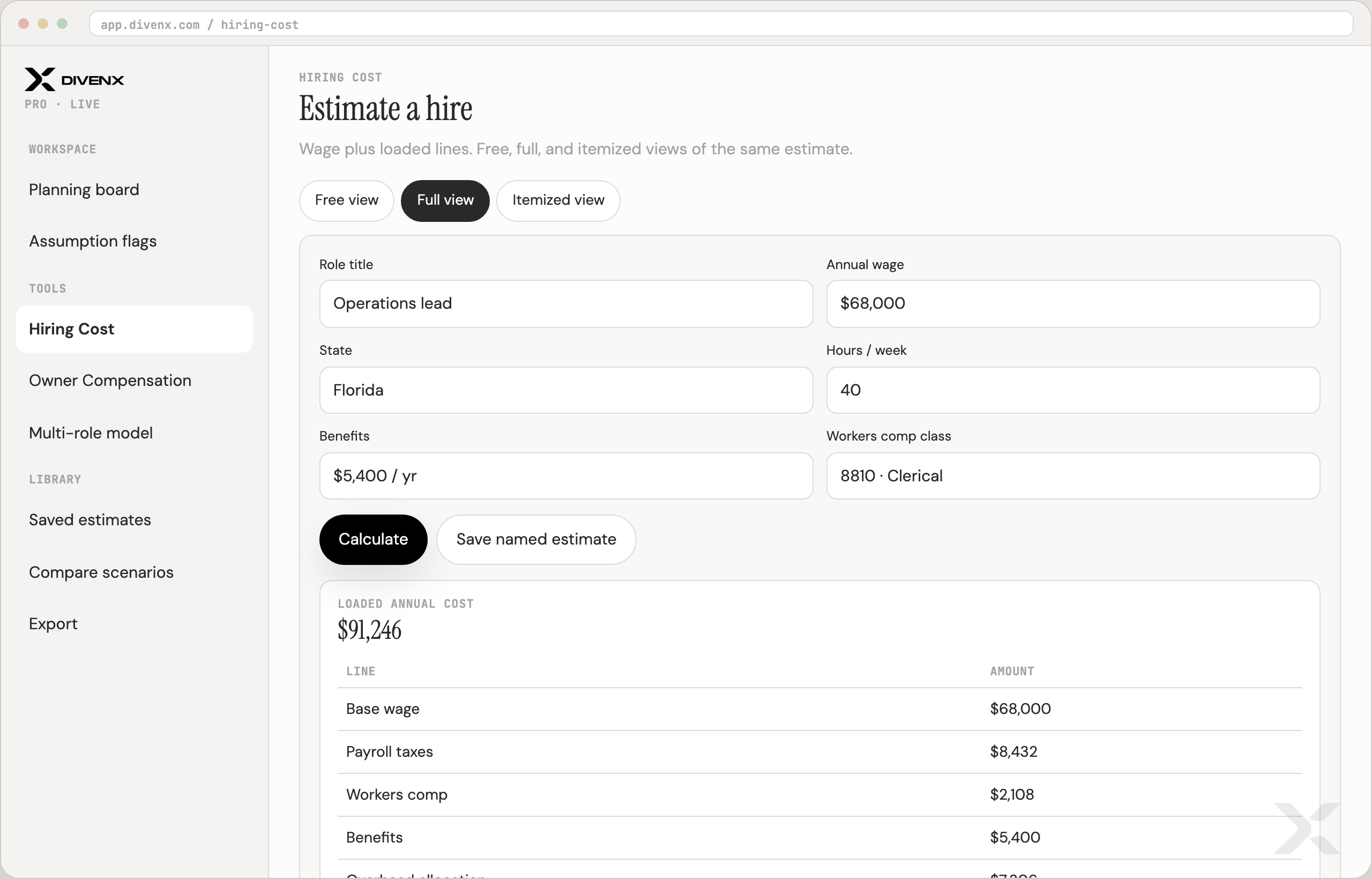This screenshot has height=879, width=1372.
Task: Open the Workers comp class selector
Action: coord(1073,476)
